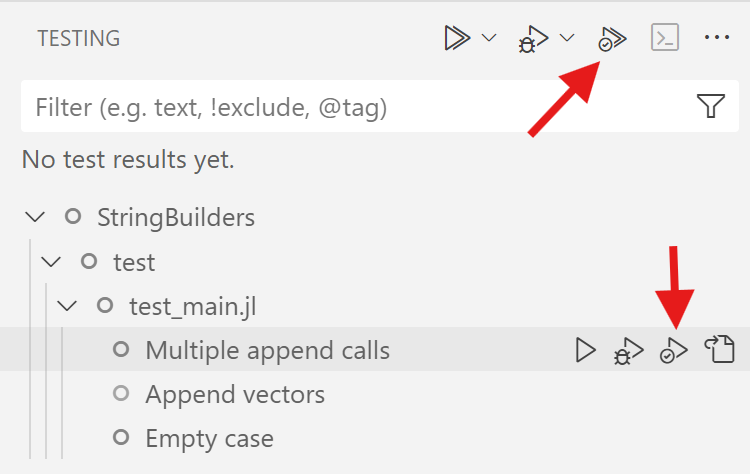Run all tests using double-arrow icon
The image size is (750, 474).
click(x=457, y=38)
